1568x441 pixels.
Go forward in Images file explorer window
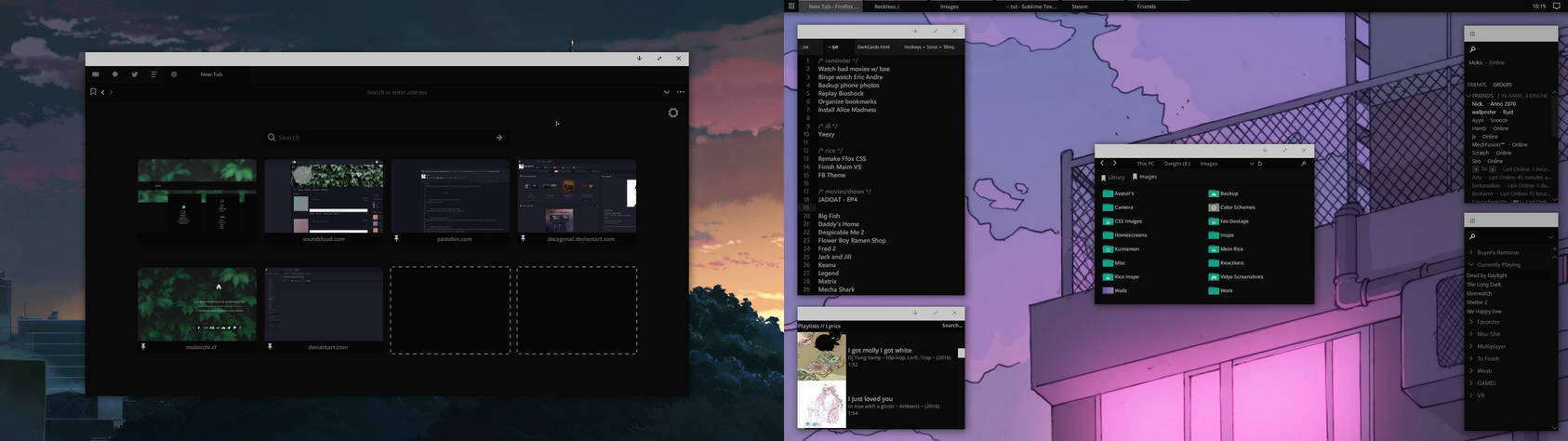1115,164
